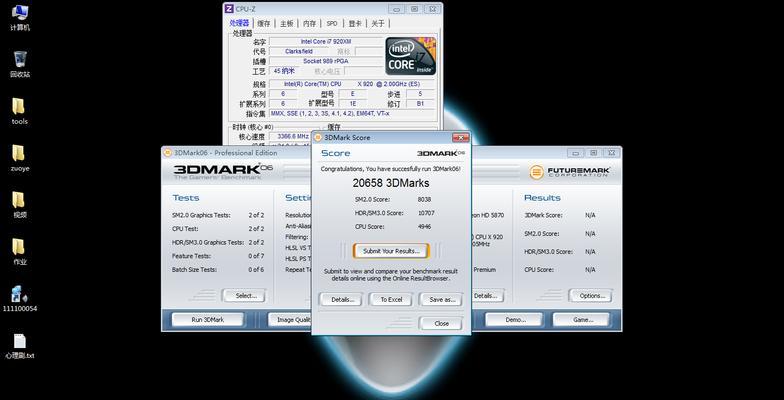Viewport: 784px width, 400px height.
Task: Open the 计算机 desktop icon
Action: (x=20, y=18)
